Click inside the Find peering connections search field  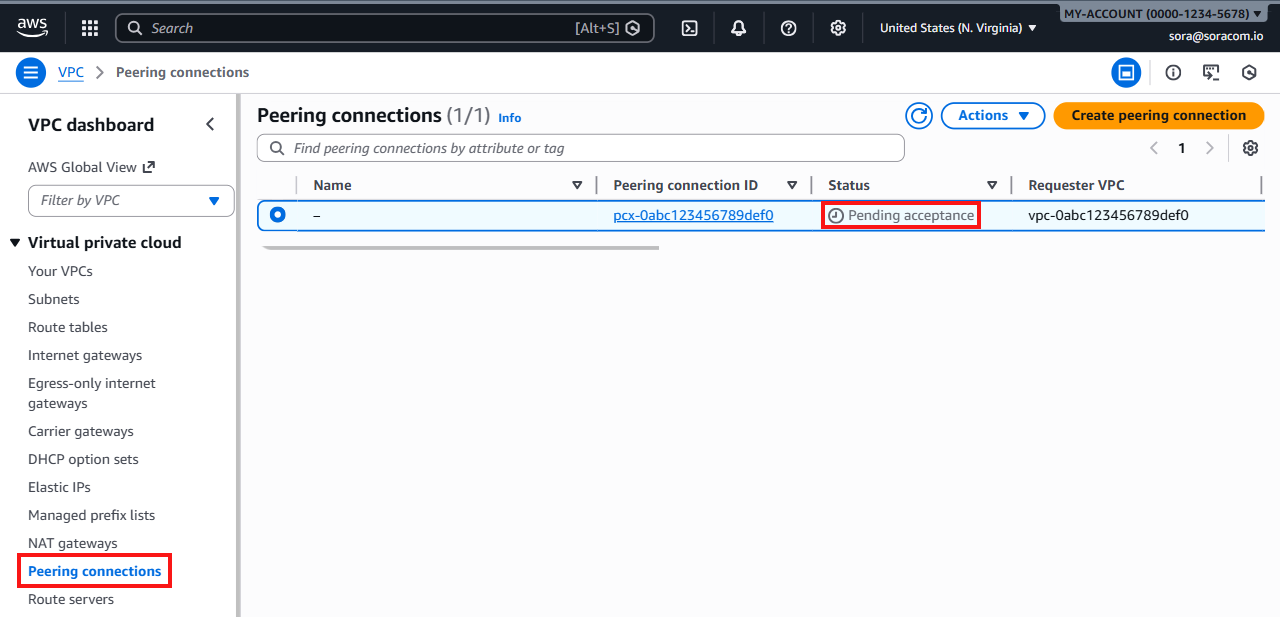pos(580,147)
